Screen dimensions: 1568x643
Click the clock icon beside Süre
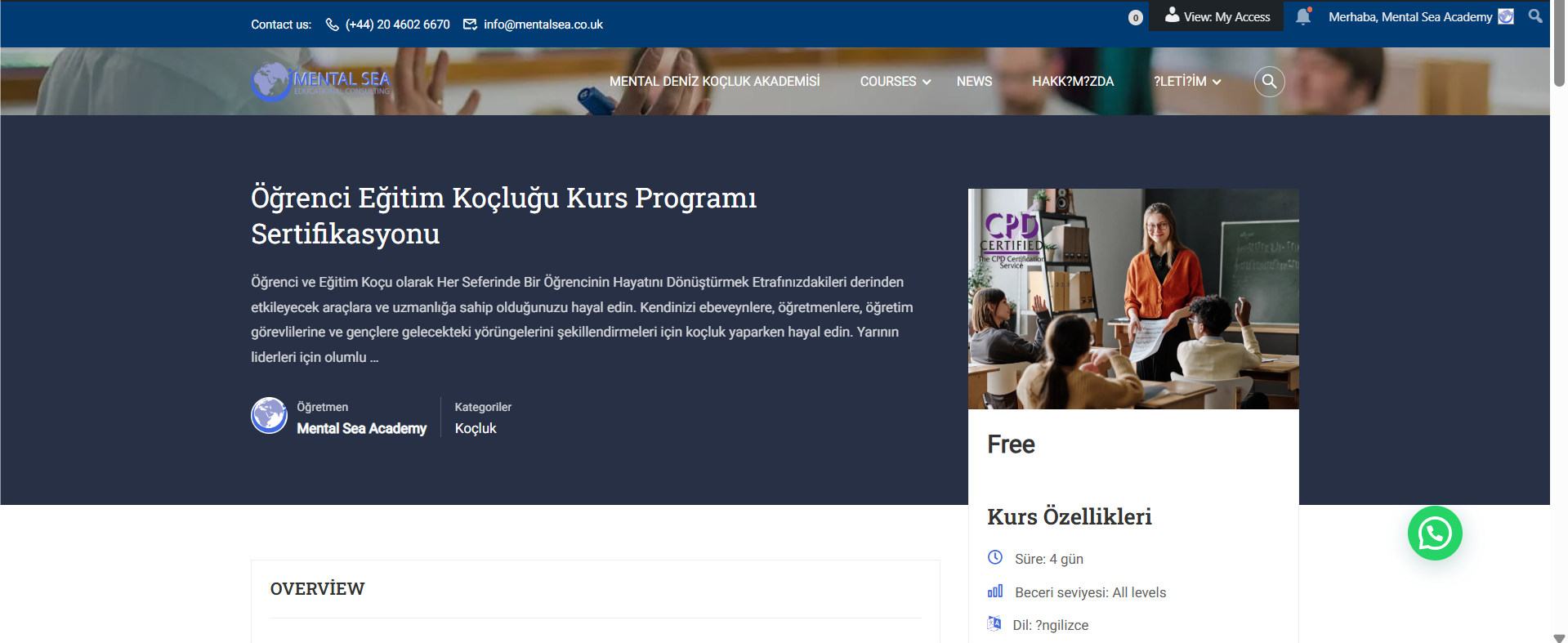(995, 557)
